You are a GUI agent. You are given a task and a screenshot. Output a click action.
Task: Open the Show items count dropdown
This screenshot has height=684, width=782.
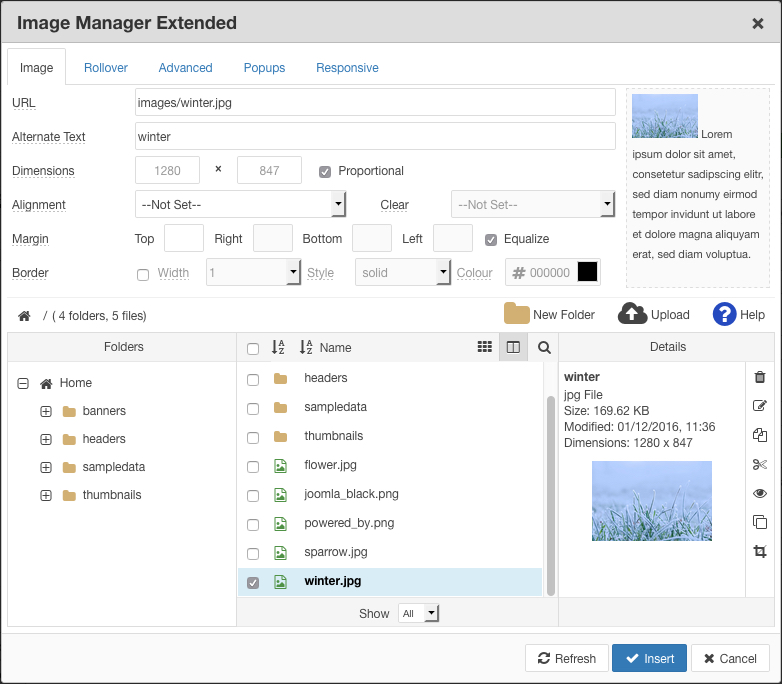pos(418,613)
